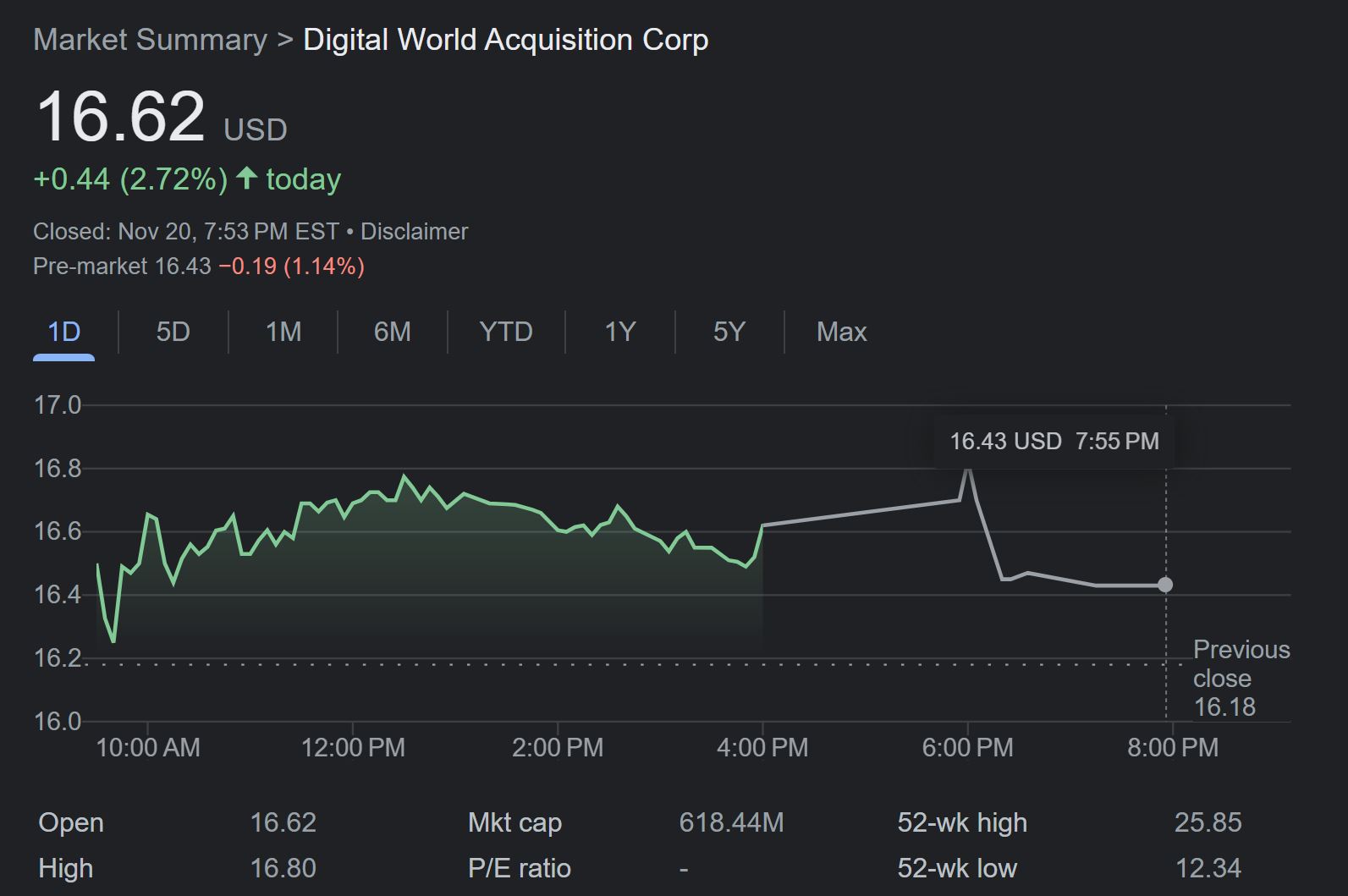Click the 12.34 52-week low value
1348x896 pixels.
click(1208, 868)
